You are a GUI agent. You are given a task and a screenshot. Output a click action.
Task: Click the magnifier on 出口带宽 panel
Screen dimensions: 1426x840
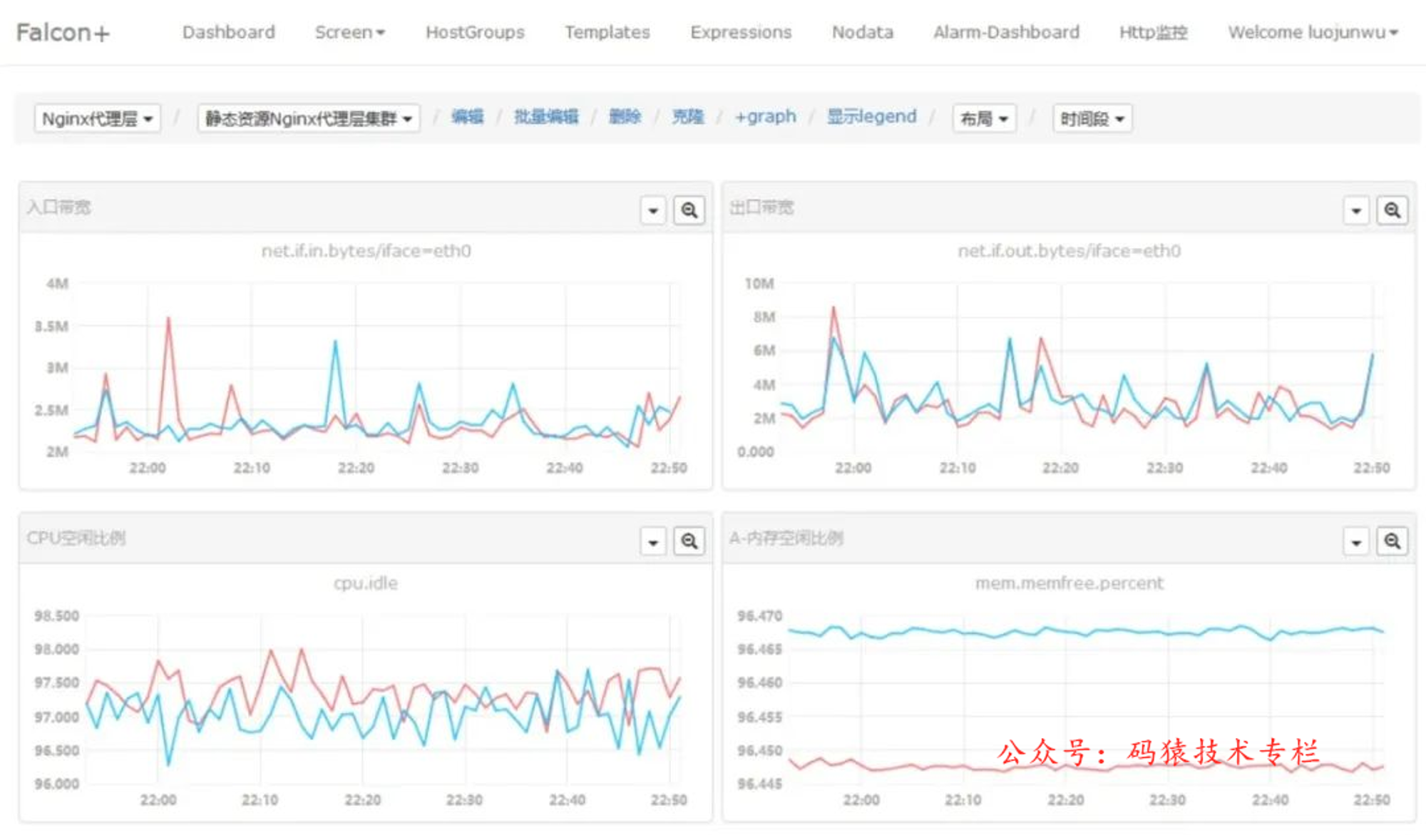point(1392,210)
